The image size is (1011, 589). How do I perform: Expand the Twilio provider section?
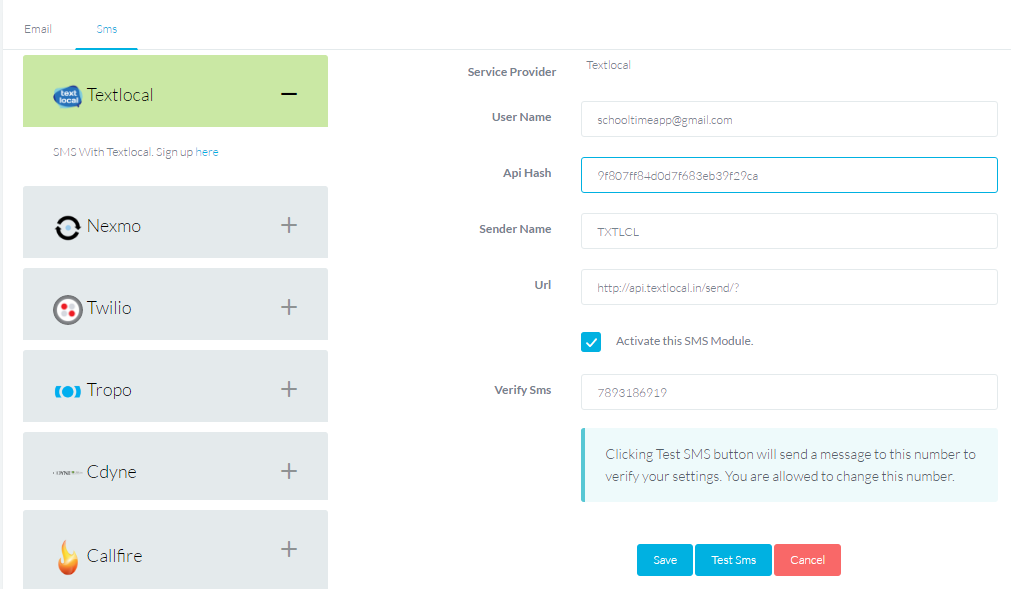coord(289,307)
